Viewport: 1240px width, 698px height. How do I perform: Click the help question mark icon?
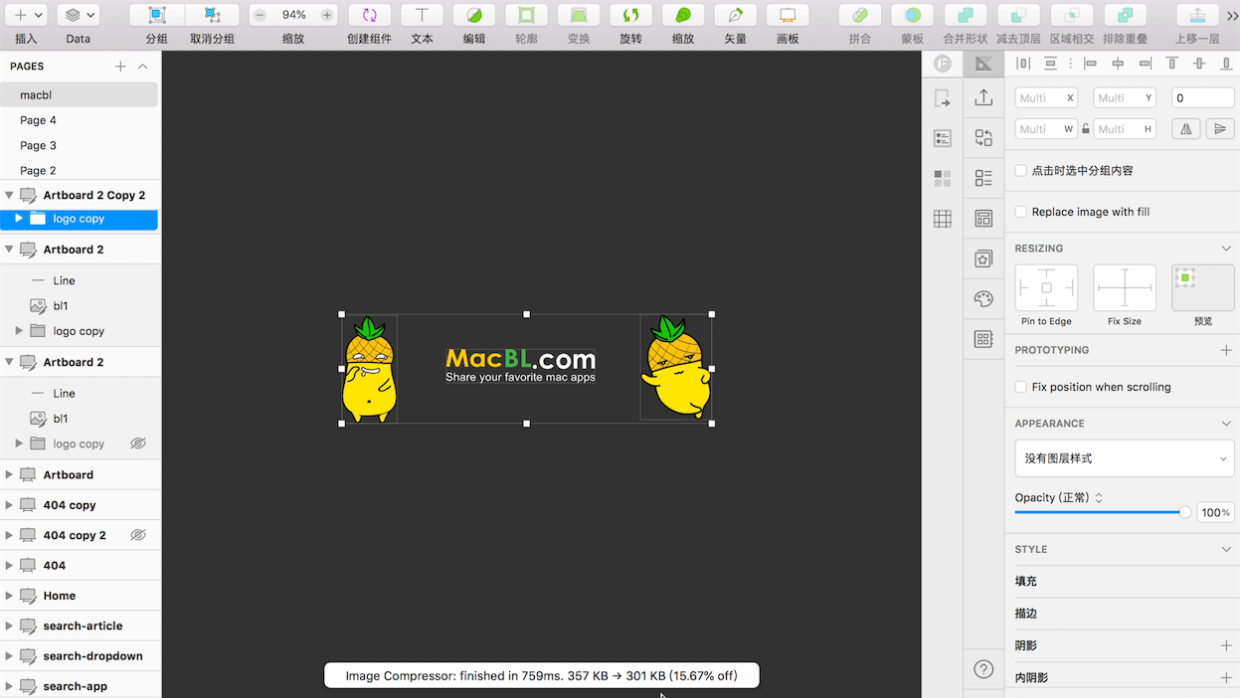(x=984, y=669)
